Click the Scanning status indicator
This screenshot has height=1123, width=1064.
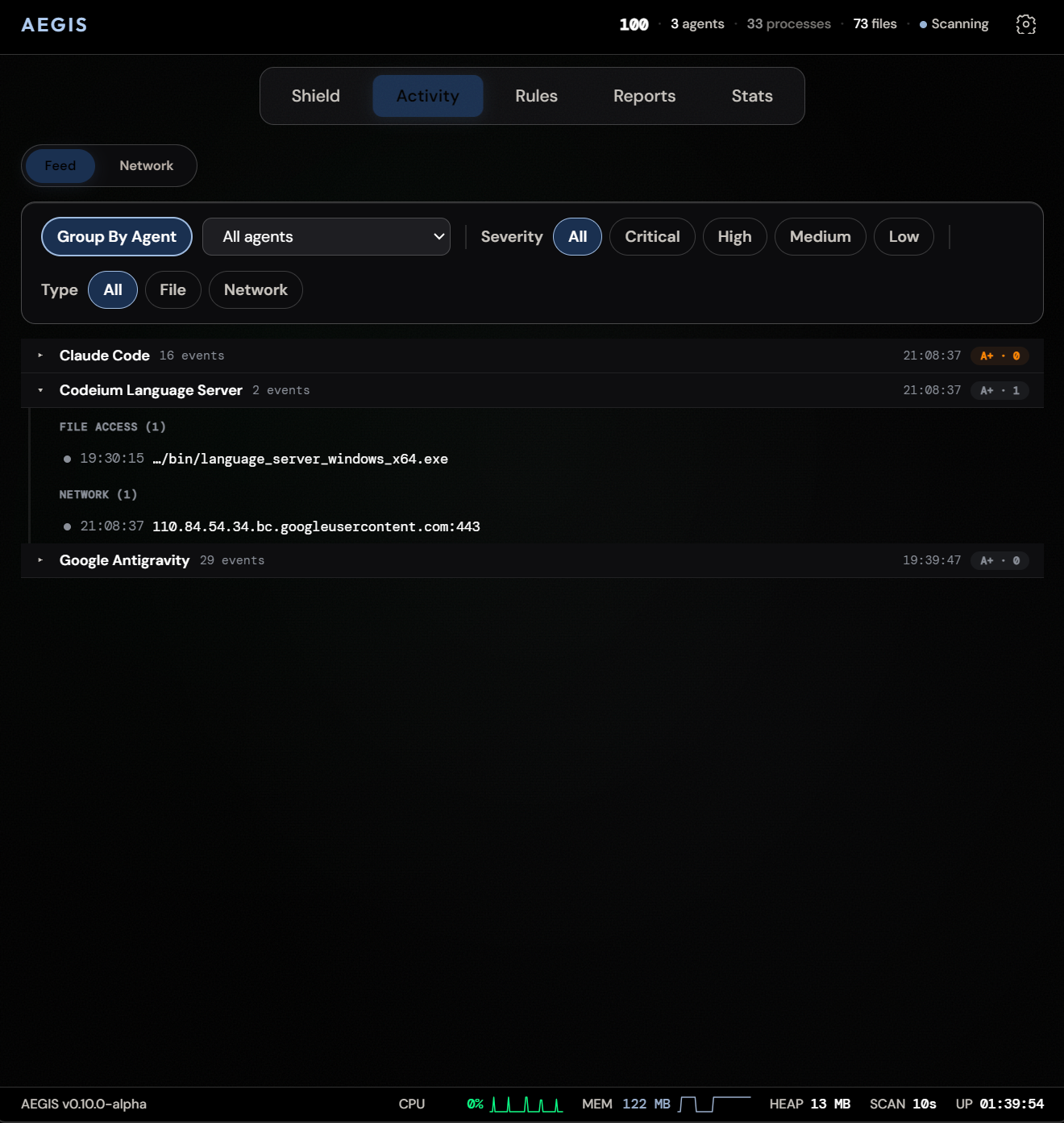pos(954,24)
